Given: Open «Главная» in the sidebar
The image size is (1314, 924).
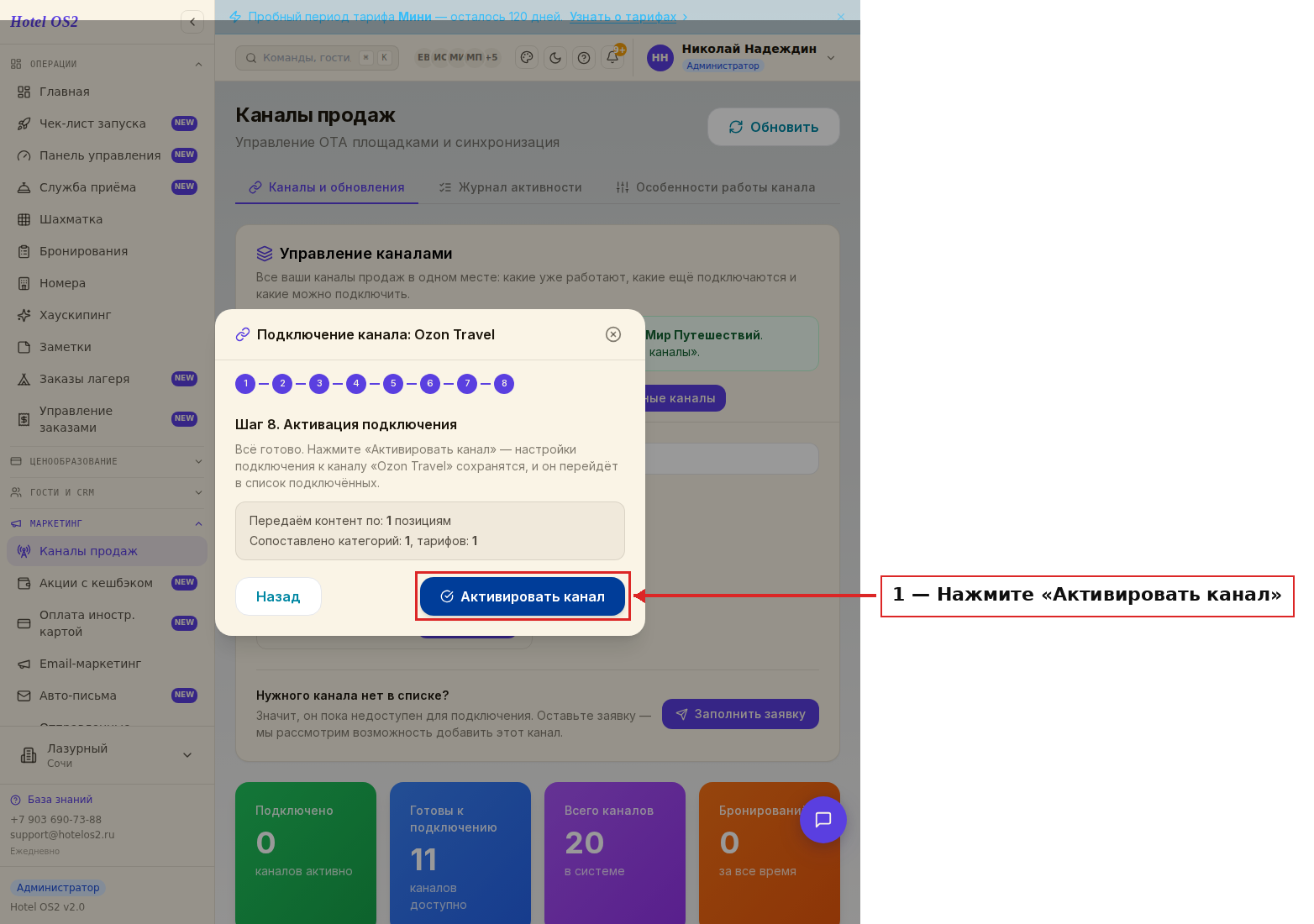Looking at the screenshot, I should [107, 92].
